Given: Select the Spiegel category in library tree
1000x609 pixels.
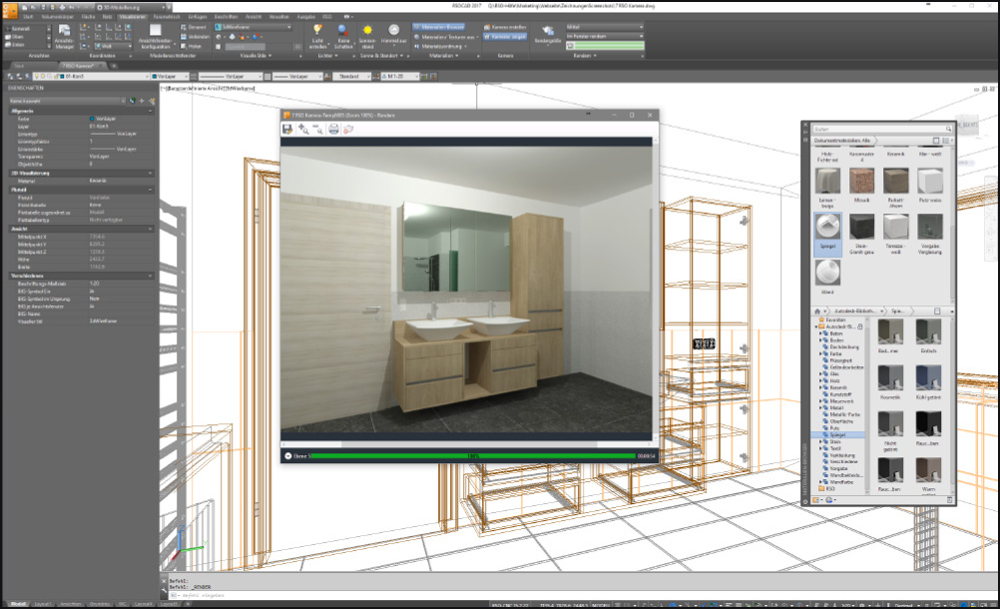Looking at the screenshot, I should [835, 437].
